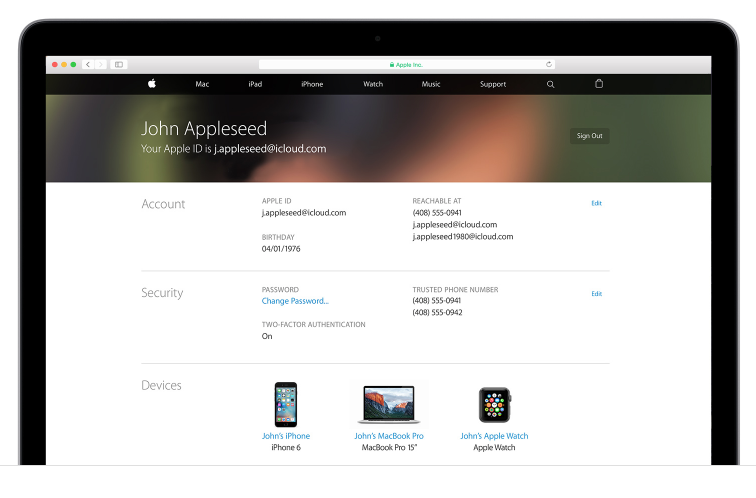Open John's MacBook Pro device link
The height and width of the screenshot is (498, 756).
click(389, 436)
